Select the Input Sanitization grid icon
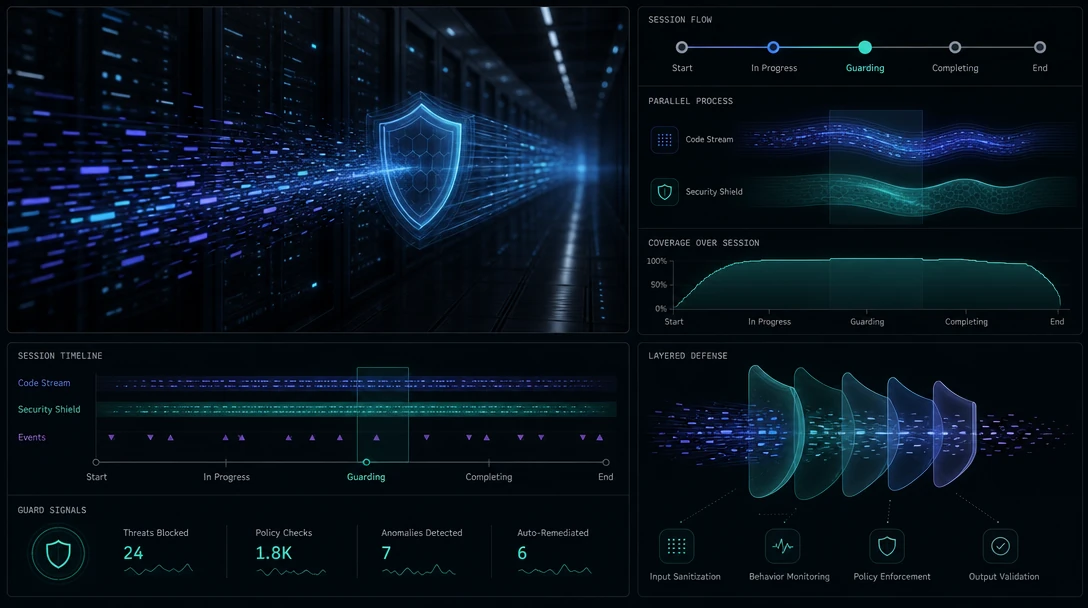This screenshot has width=1088, height=608. (677, 546)
